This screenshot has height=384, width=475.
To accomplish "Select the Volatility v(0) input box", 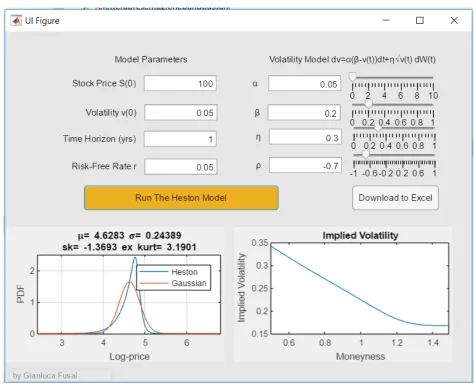I will click(180, 113).
